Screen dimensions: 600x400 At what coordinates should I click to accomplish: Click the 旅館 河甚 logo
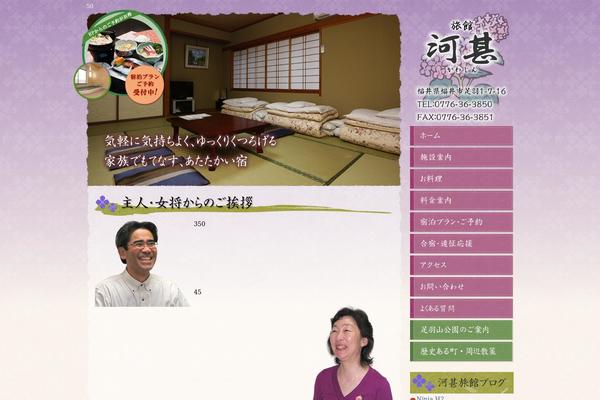click(x=464, y=48)
